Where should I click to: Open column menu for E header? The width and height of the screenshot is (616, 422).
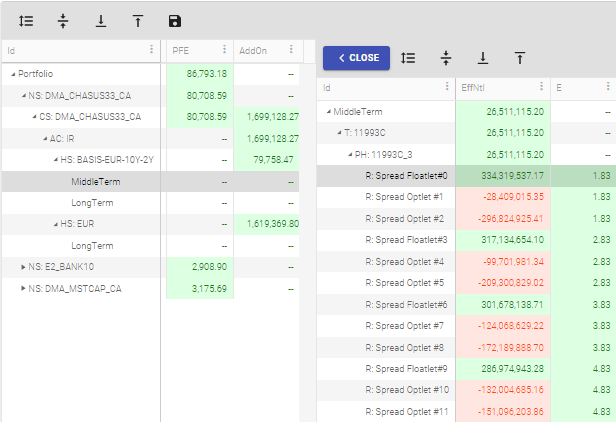(x=608, y=86)
